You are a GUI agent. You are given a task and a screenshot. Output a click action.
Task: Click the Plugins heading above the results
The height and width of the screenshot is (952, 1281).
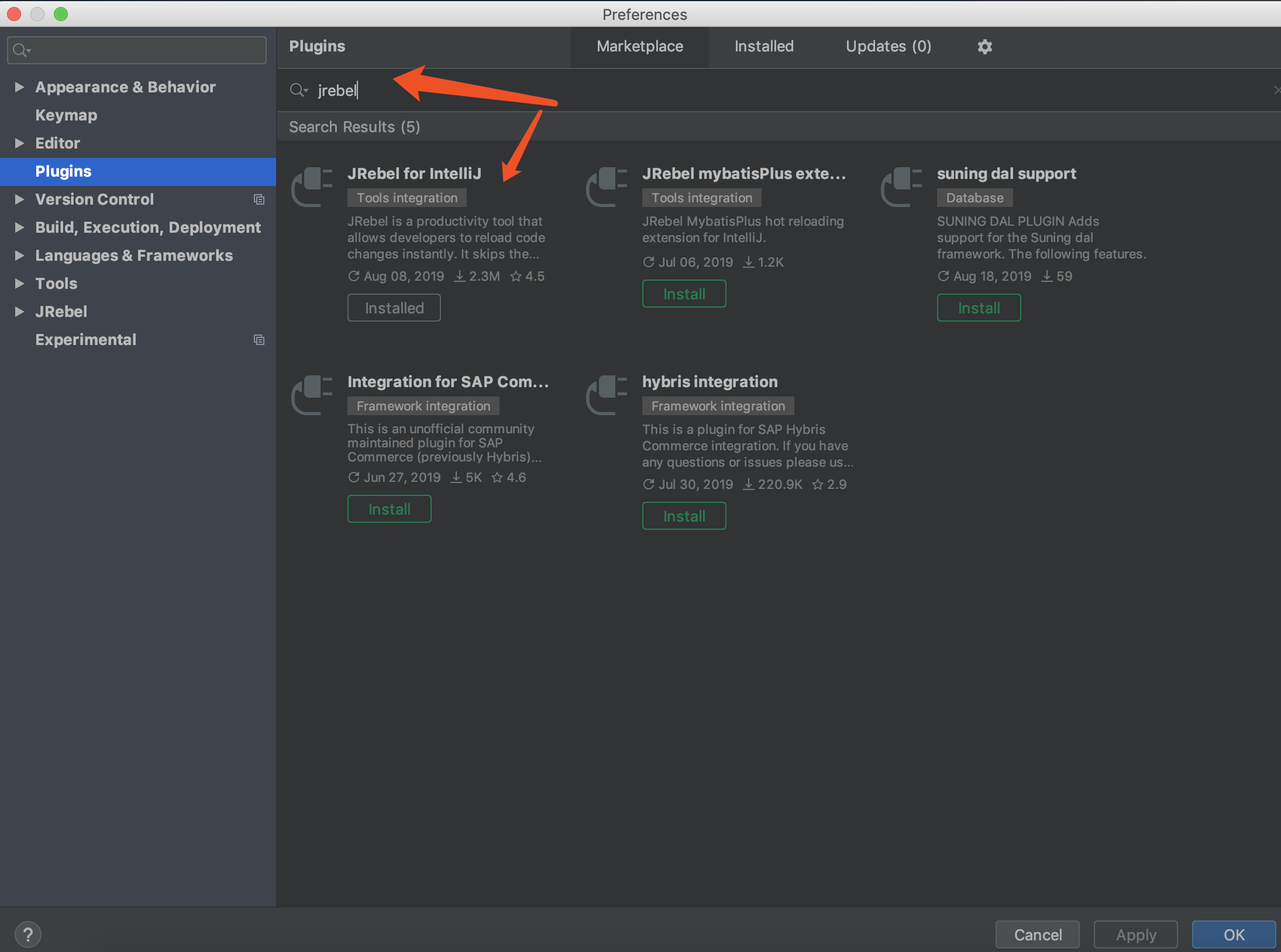(317, 46)
